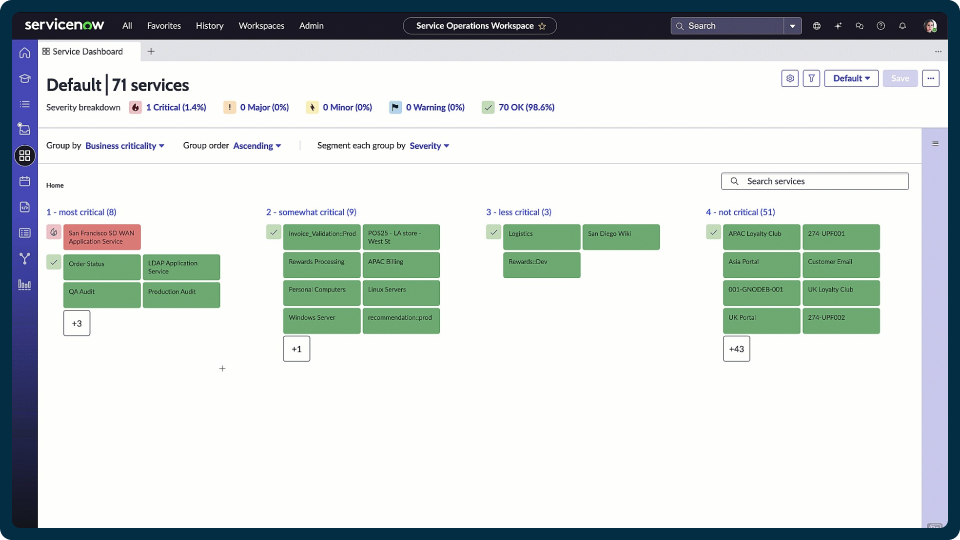The image size is (960, 540).
Task: Click the graduation cap sidebar icon
Action: coord(24,78)
